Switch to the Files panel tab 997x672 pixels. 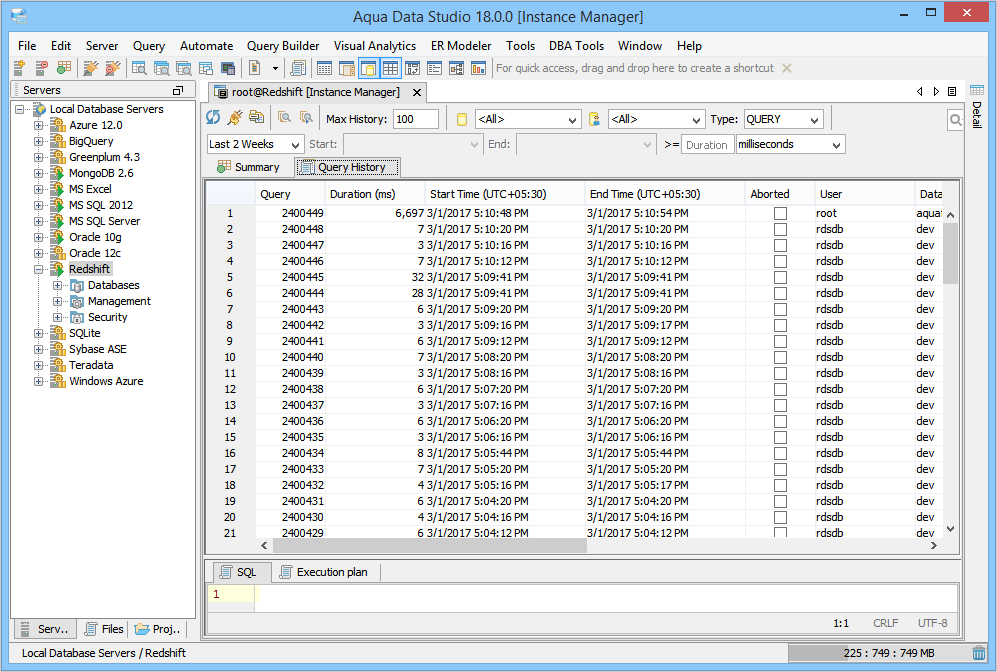pyautogui.click(x=104, y=629)
